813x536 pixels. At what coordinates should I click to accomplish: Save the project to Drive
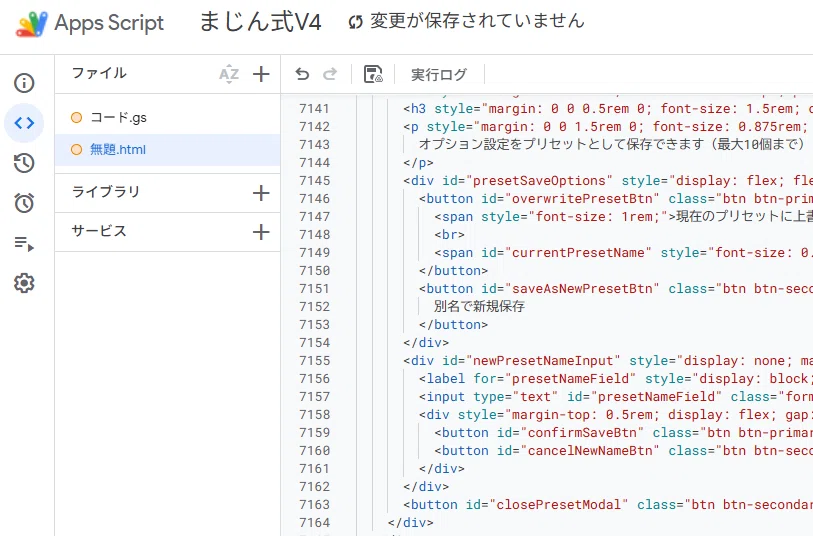pos(373,74)
